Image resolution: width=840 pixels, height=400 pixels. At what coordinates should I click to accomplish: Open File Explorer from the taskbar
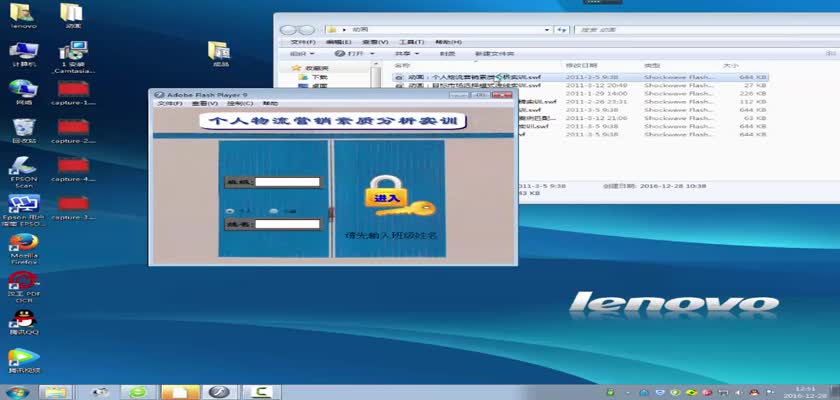click(x=56, y=392)
